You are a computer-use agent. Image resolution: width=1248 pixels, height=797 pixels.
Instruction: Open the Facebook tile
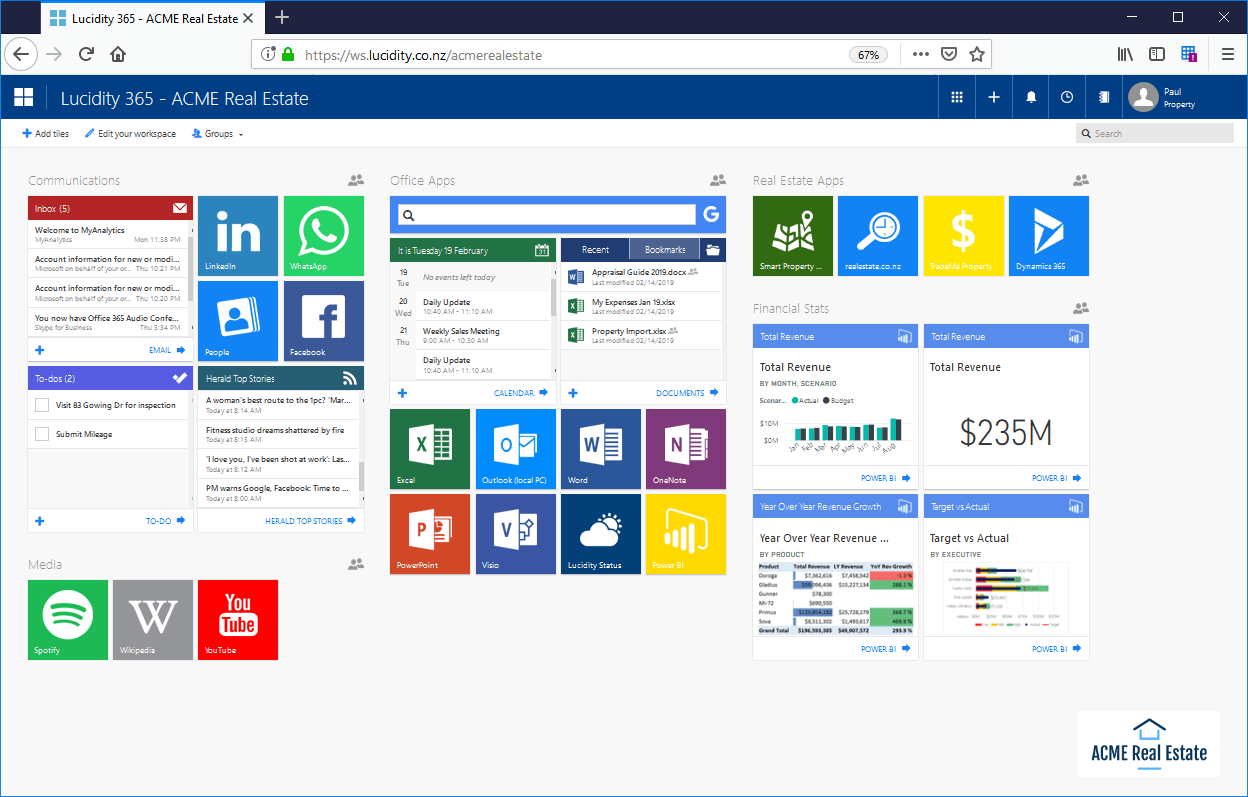click(x=324, y=321)
